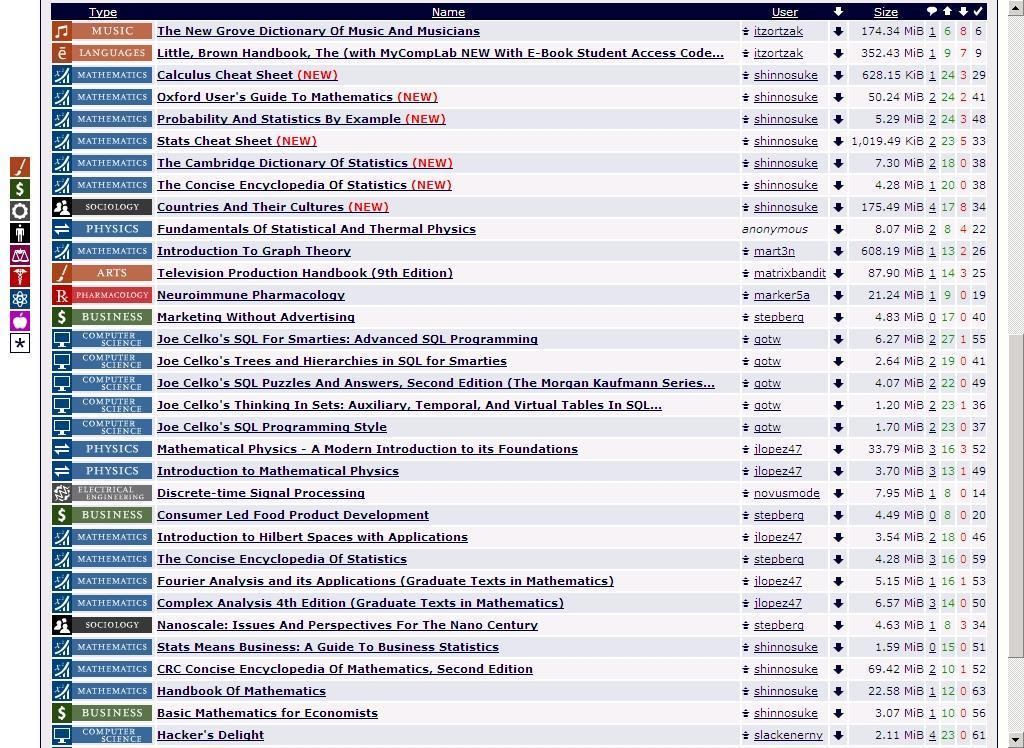Open Joe Celko's SQL Programming Style

pyautogui.click(x=272, y=427)
